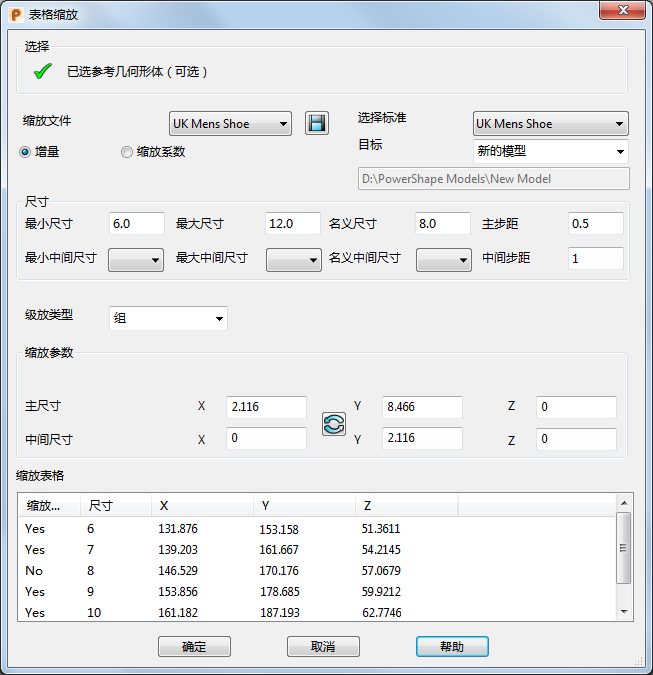Click the model path field D:\PowerShape Models
This screenshot has height=675, width=653.
pyautogui.click(x=494, y=179)
